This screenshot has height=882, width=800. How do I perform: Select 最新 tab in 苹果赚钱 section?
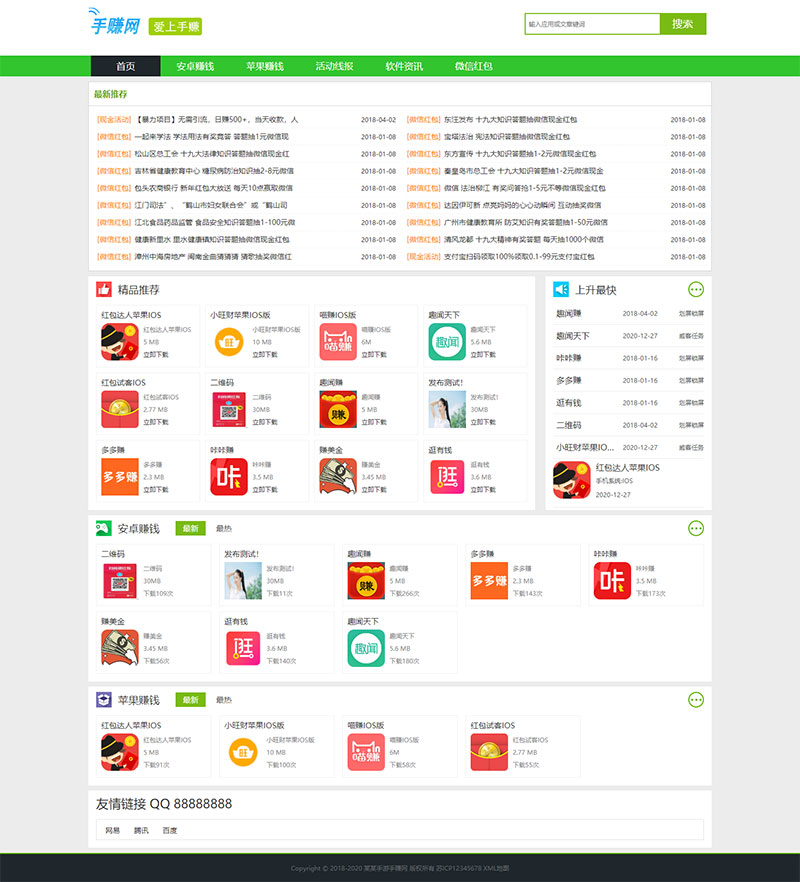[190, 700]
